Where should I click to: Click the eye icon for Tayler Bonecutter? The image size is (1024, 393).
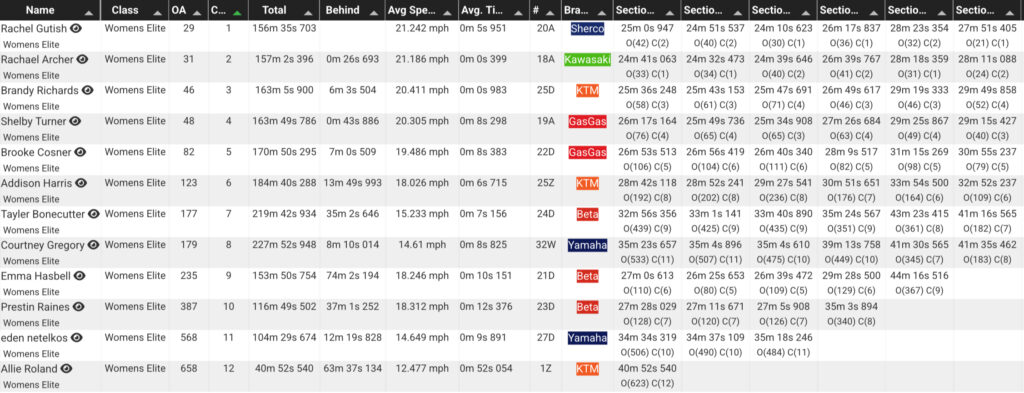[x=94, y=214]
